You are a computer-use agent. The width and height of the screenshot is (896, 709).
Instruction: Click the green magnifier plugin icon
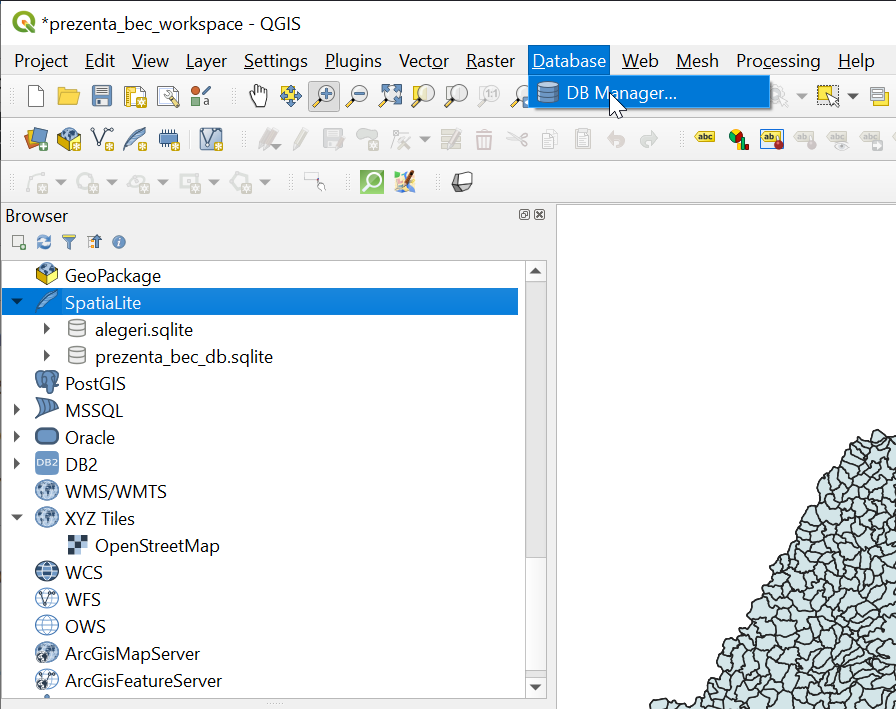[372, 182]
